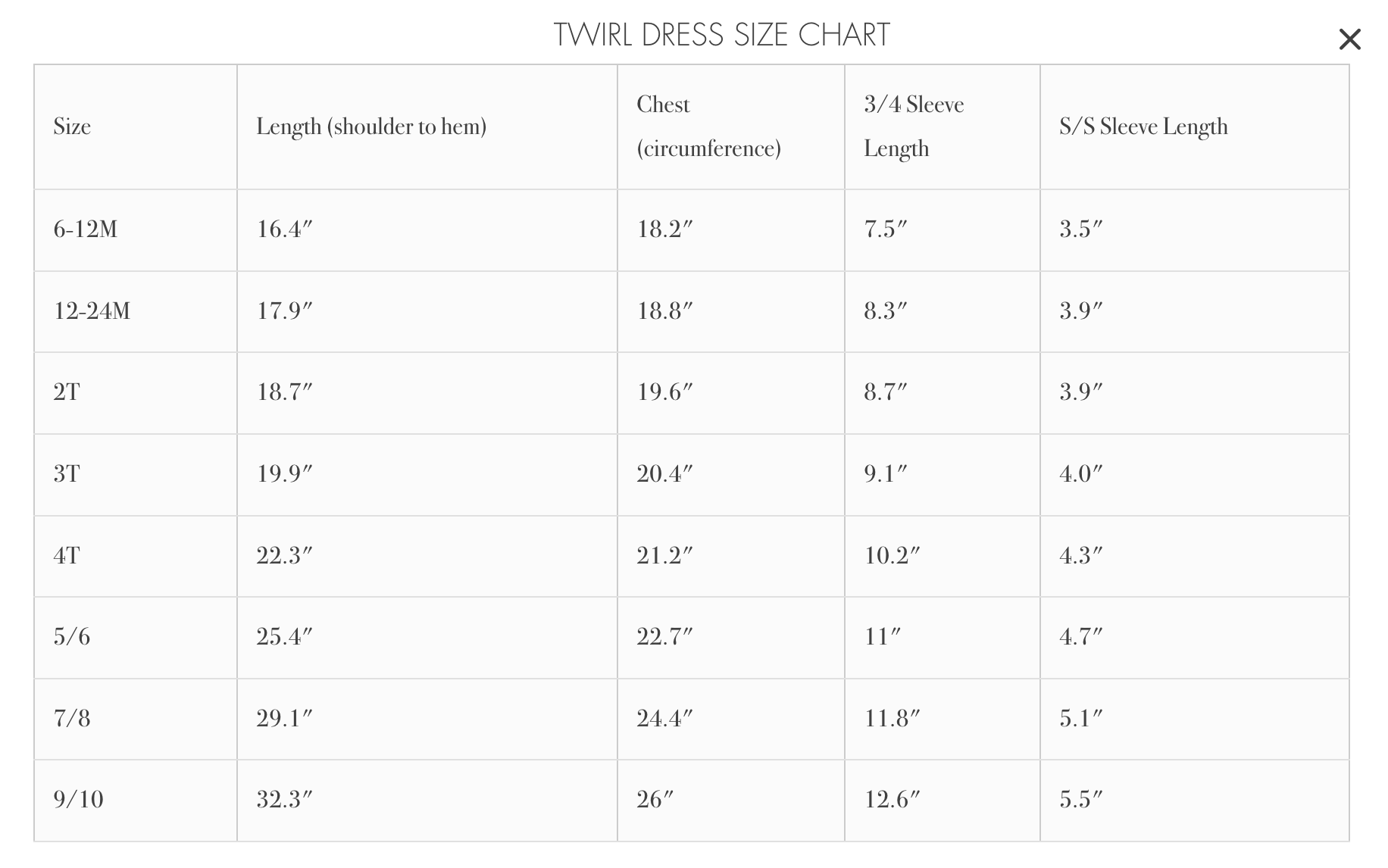The image size is (1388, 868).
Task: Select the 9/10 size cell
Action: [x=78, y=800]
